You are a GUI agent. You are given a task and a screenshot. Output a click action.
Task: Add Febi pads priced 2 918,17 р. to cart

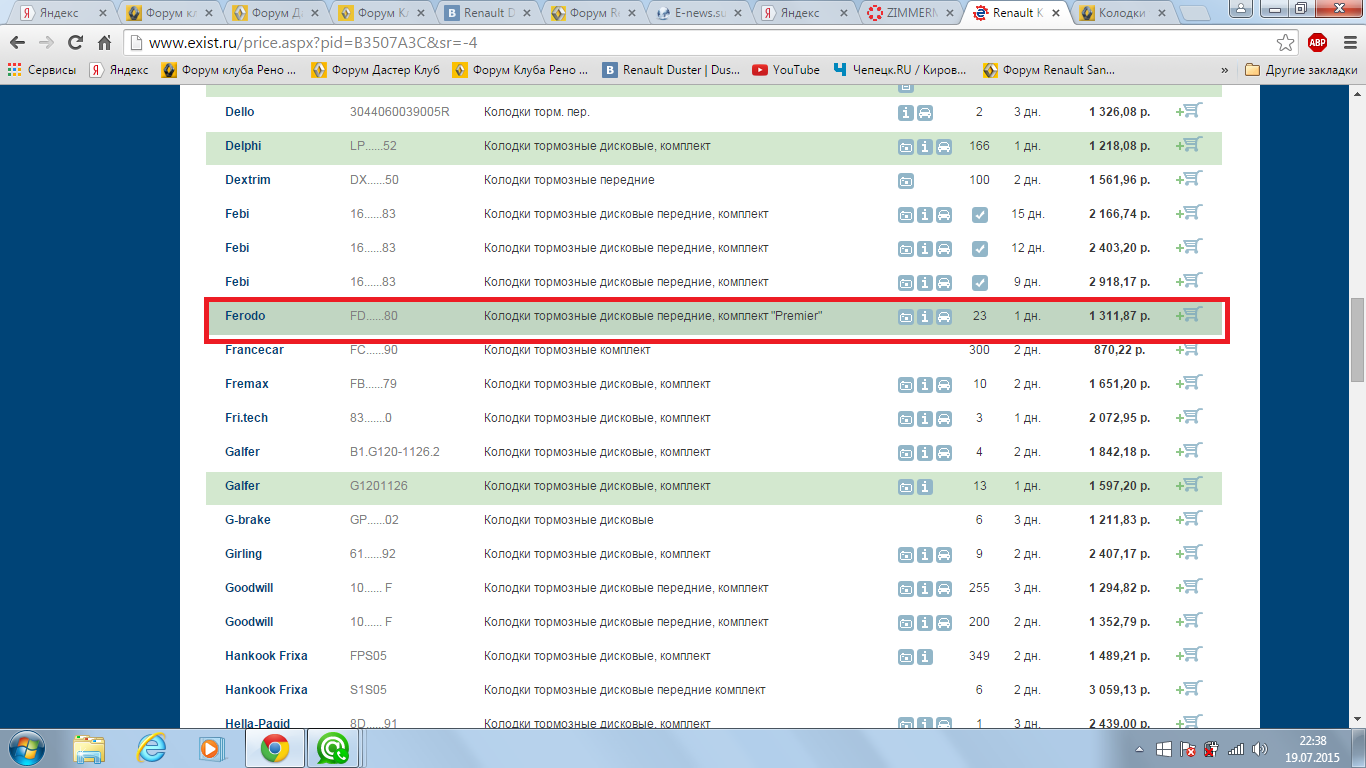pos(1189,281)
